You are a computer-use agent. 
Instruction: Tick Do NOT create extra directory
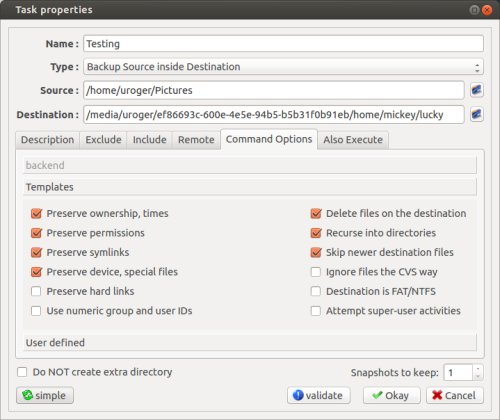point(22,372)
